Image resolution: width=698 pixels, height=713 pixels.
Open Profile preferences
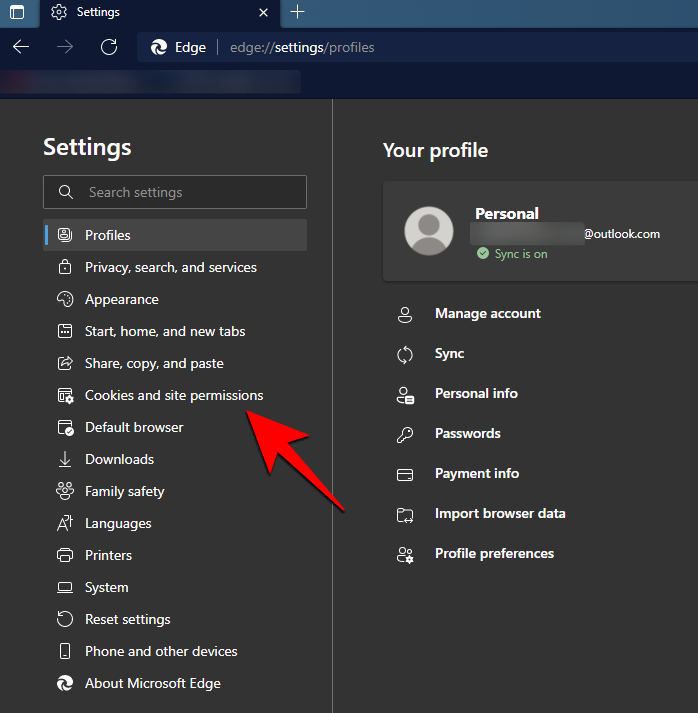[494, 553]
